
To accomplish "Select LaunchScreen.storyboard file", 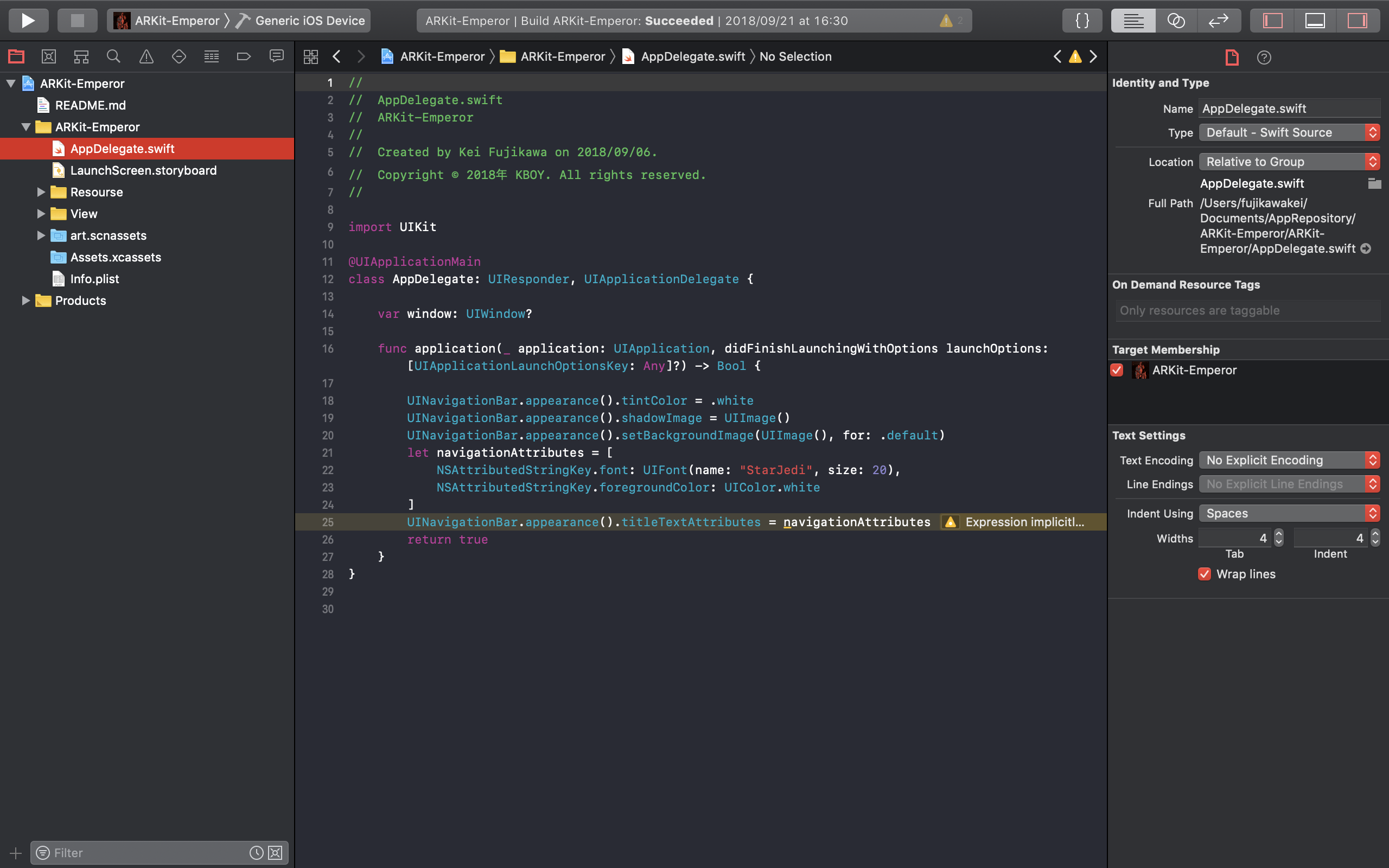I will pos(147,170).
